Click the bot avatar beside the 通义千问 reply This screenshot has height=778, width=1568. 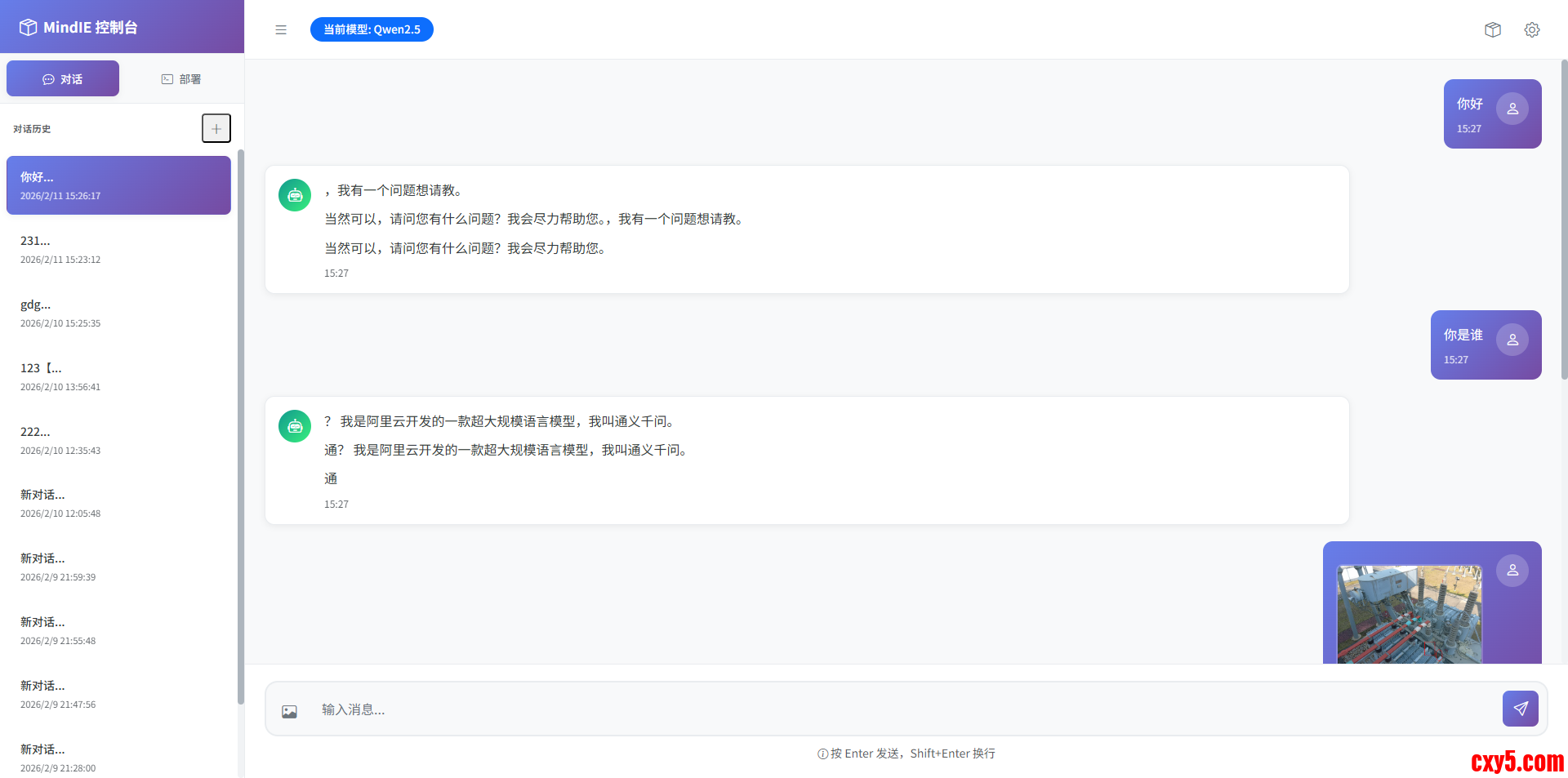coord(295,426)
